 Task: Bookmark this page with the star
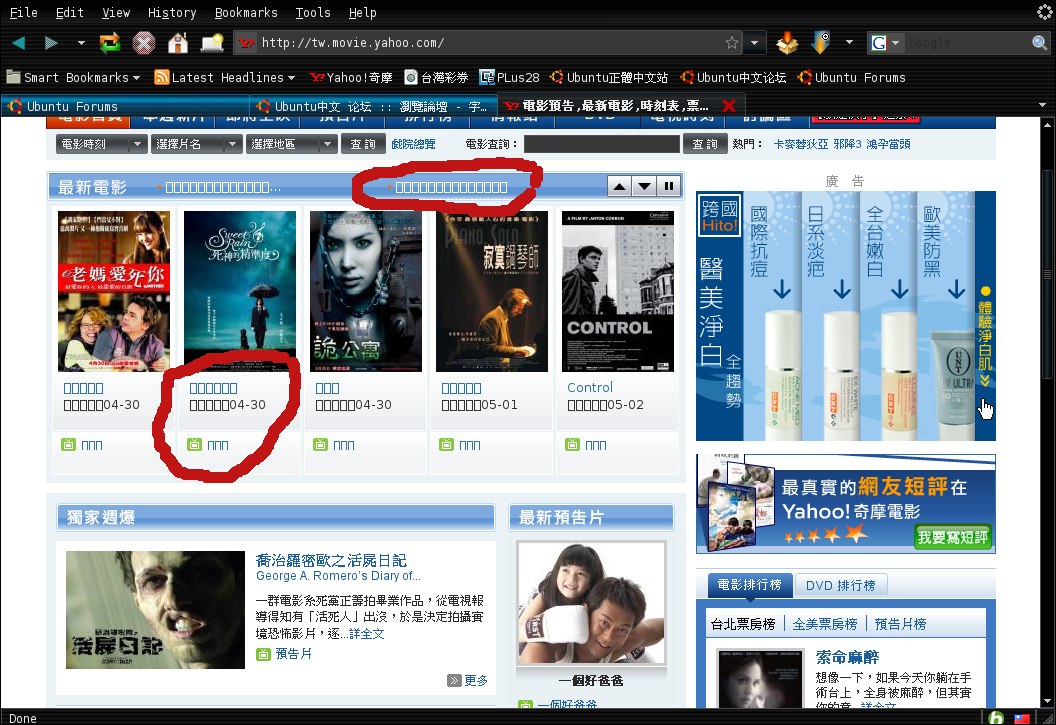732,43
